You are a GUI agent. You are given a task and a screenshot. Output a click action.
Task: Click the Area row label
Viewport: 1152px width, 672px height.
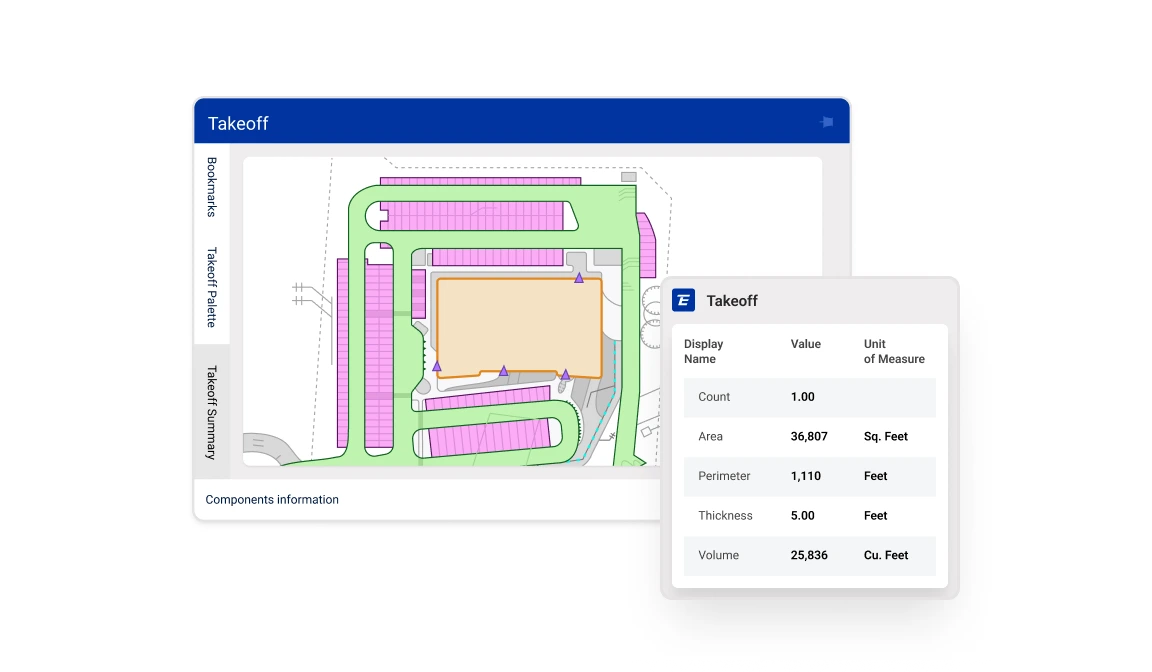(x=710, y=436)
